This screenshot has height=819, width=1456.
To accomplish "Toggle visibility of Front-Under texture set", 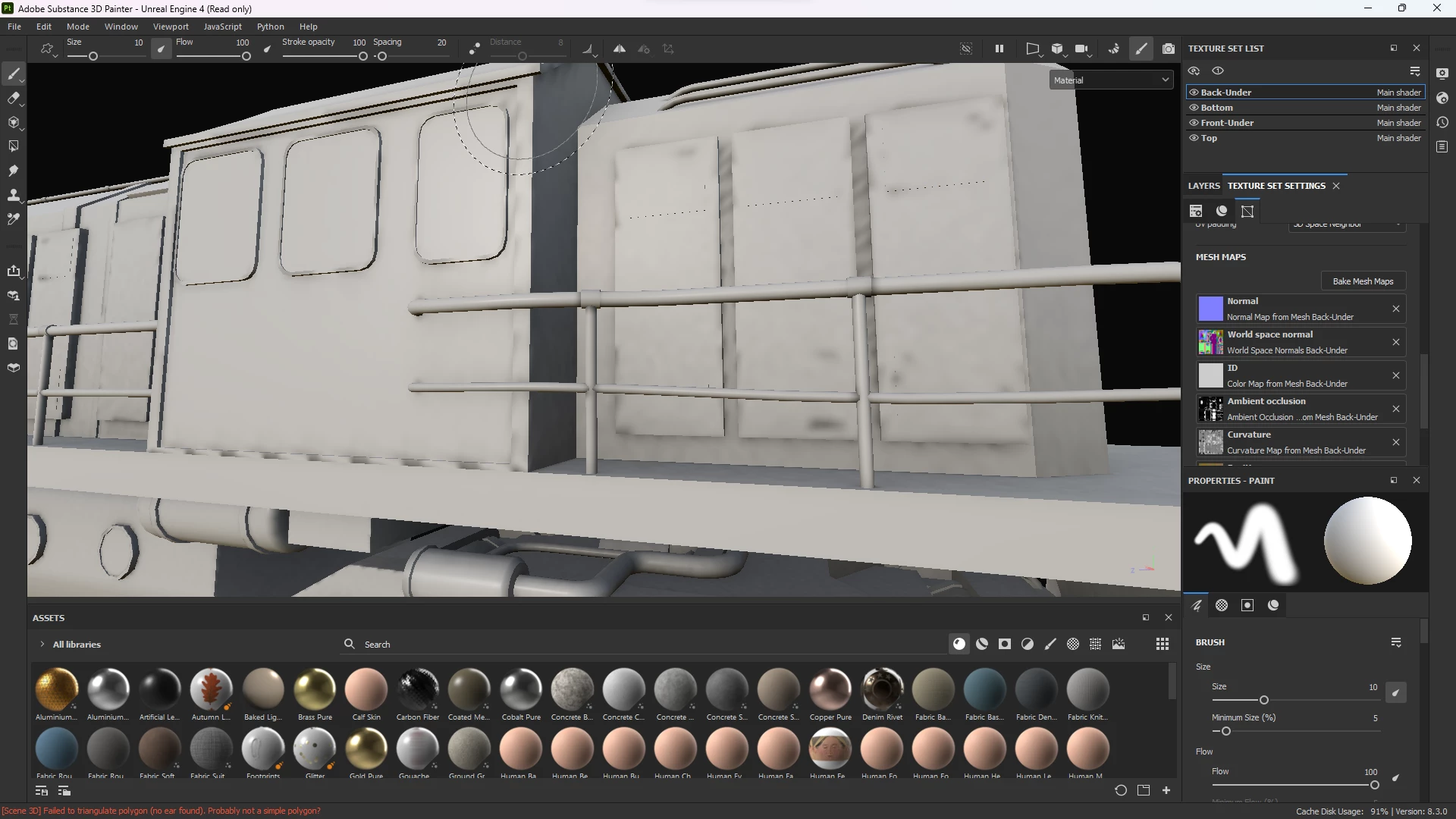I will [x=1194, y=123].
